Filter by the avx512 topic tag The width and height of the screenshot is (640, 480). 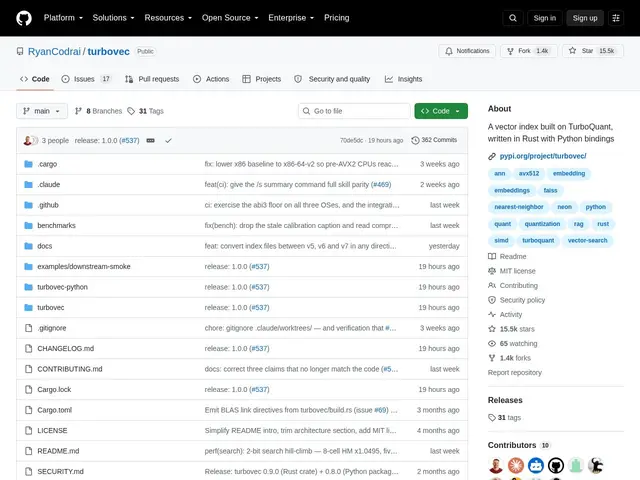pyautogui.click(x=529, y=173)
